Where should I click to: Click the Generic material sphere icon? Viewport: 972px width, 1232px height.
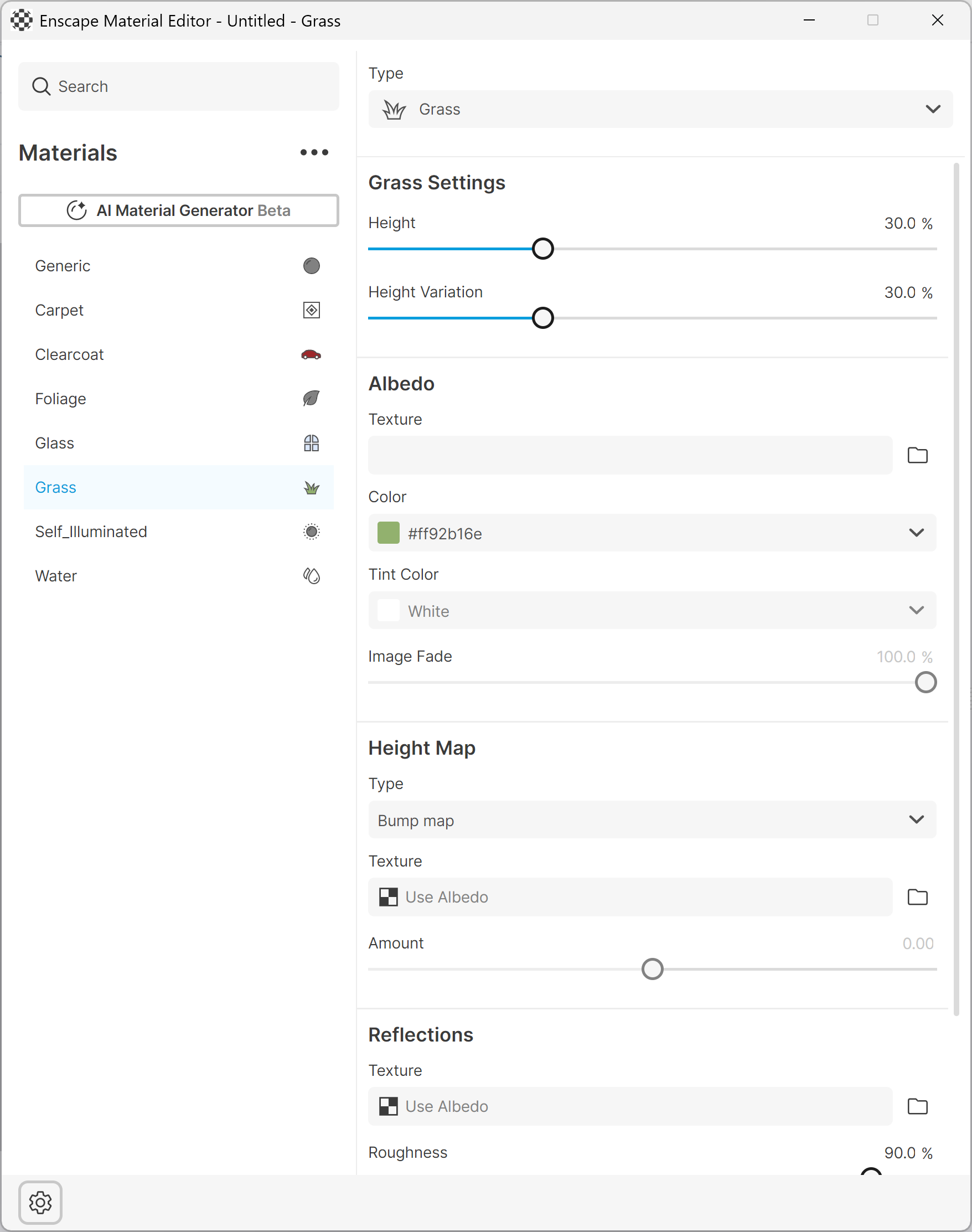pyautogui.click(x=311, y=266)
